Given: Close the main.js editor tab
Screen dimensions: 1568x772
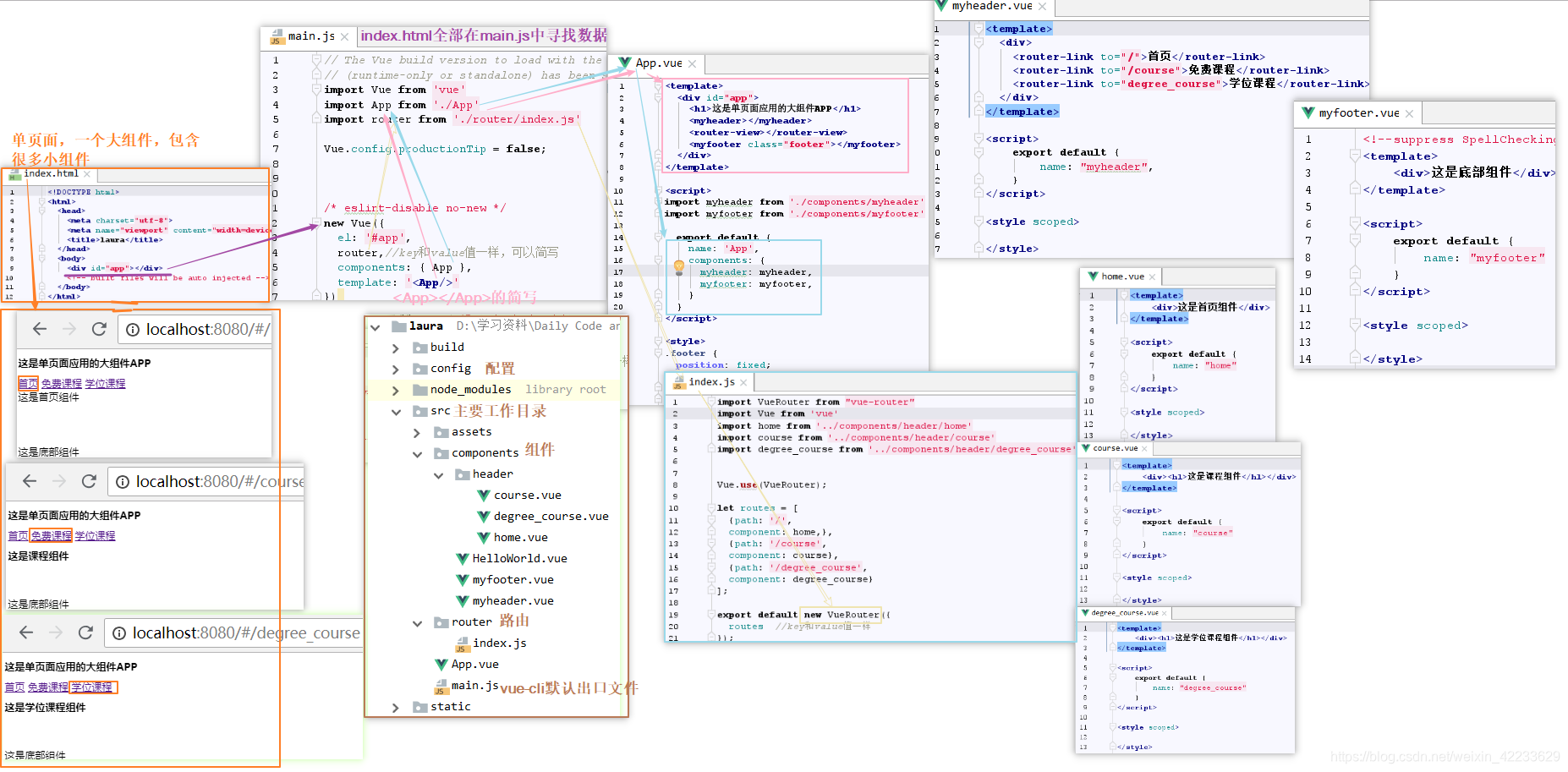Looking at the screenshot, I should point(344,37).
